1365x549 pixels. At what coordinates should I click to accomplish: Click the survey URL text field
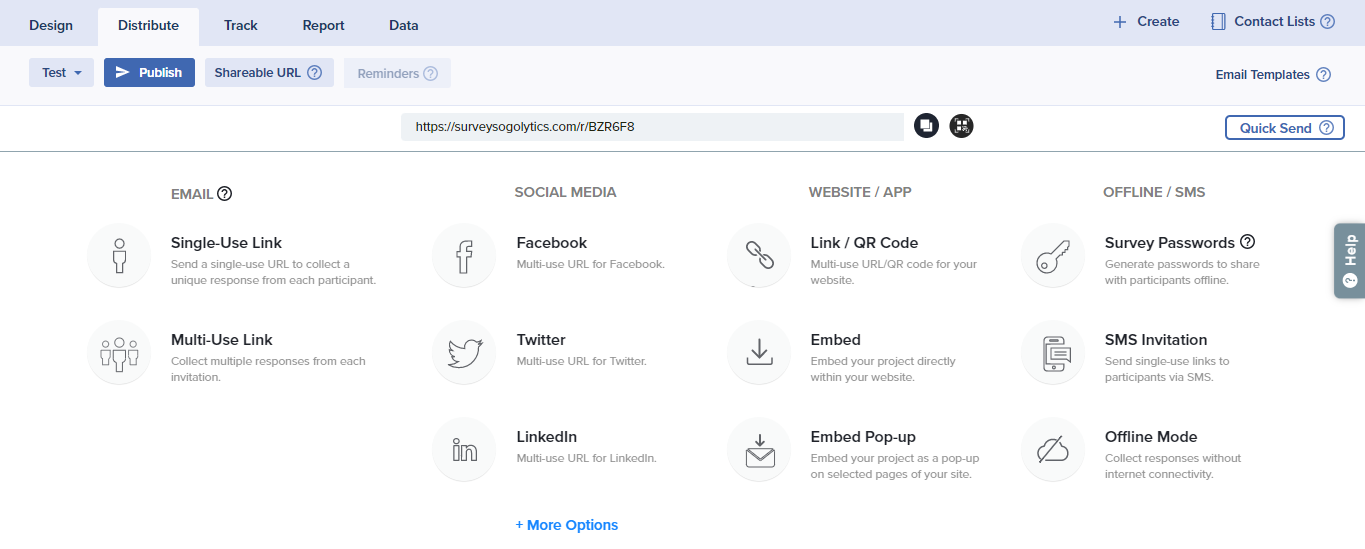651,127
